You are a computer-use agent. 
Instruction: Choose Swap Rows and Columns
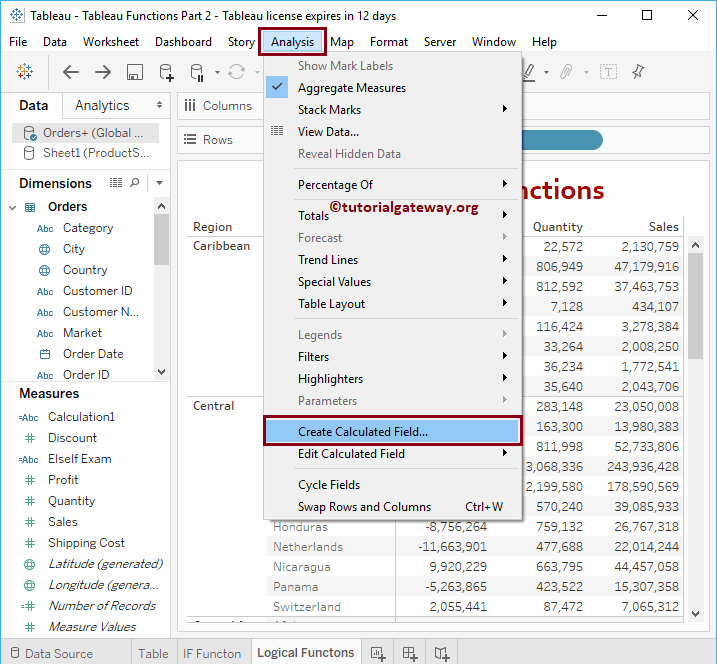coord(393,507)
